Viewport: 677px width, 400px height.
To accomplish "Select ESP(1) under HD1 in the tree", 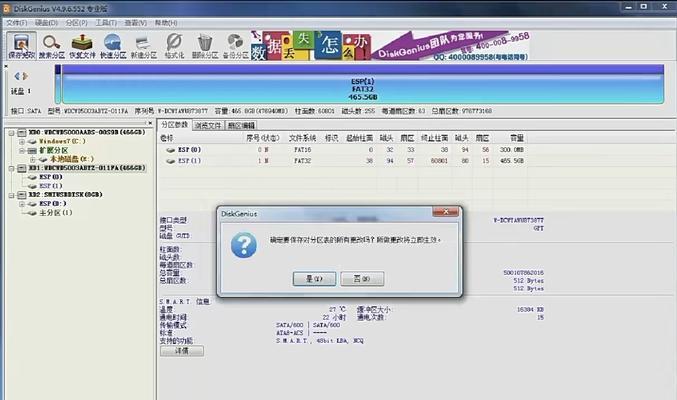I will (51, 186).
